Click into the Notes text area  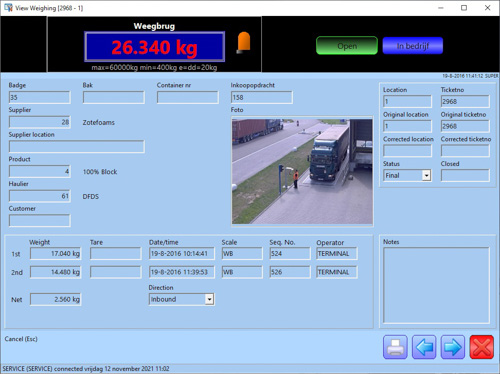(436, 285)
